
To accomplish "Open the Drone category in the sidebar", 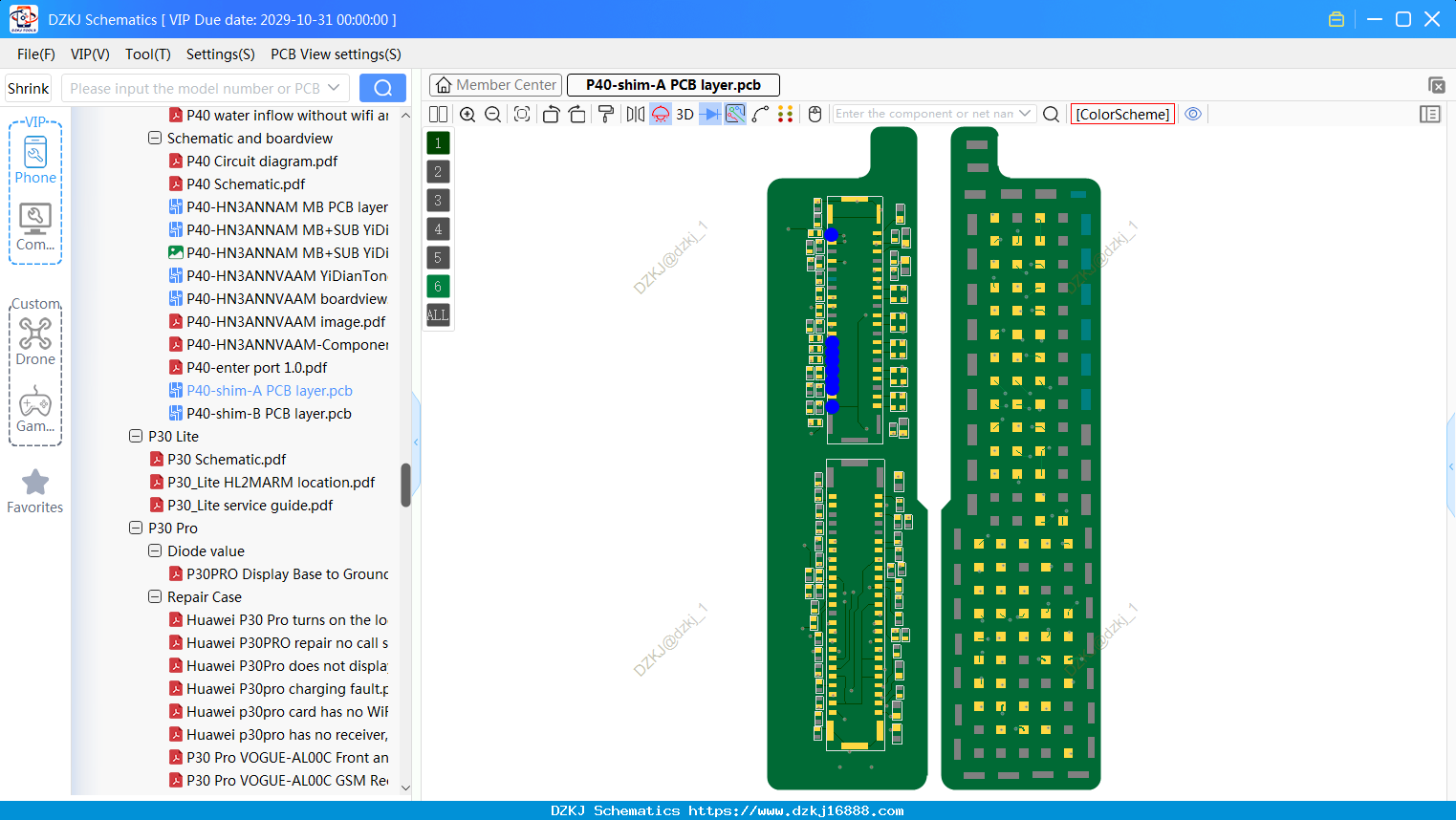I will point(35,342).
